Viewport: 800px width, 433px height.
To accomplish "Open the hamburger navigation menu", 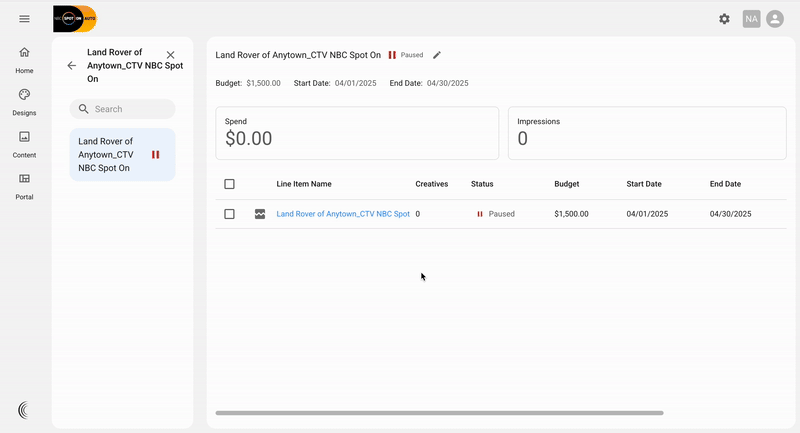I will click(x=24, y=19).
